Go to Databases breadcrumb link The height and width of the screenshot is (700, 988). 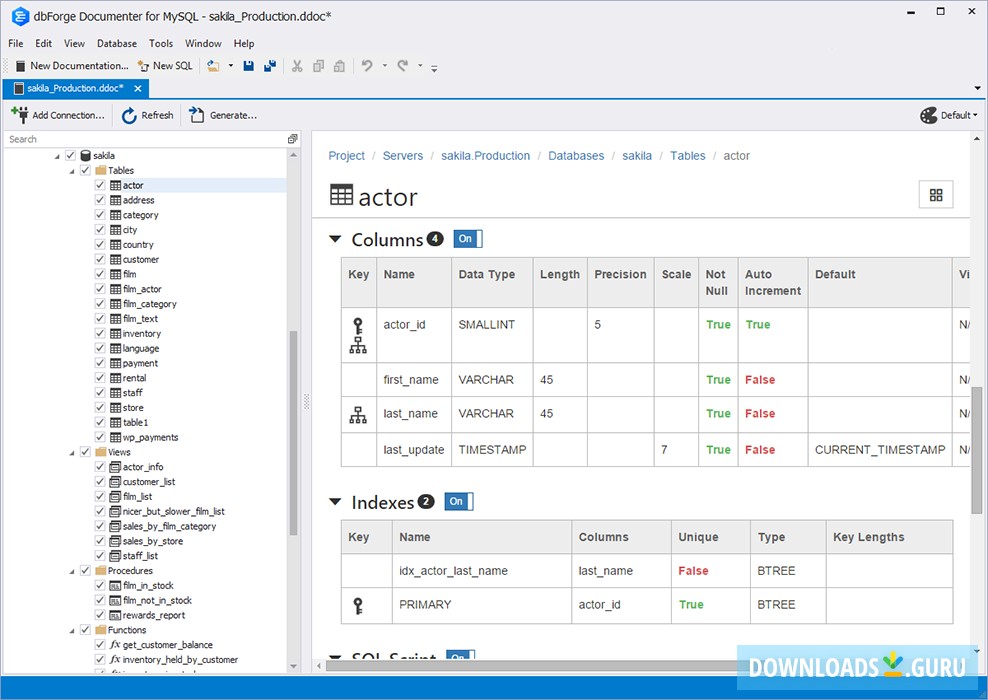click(576, 156)
